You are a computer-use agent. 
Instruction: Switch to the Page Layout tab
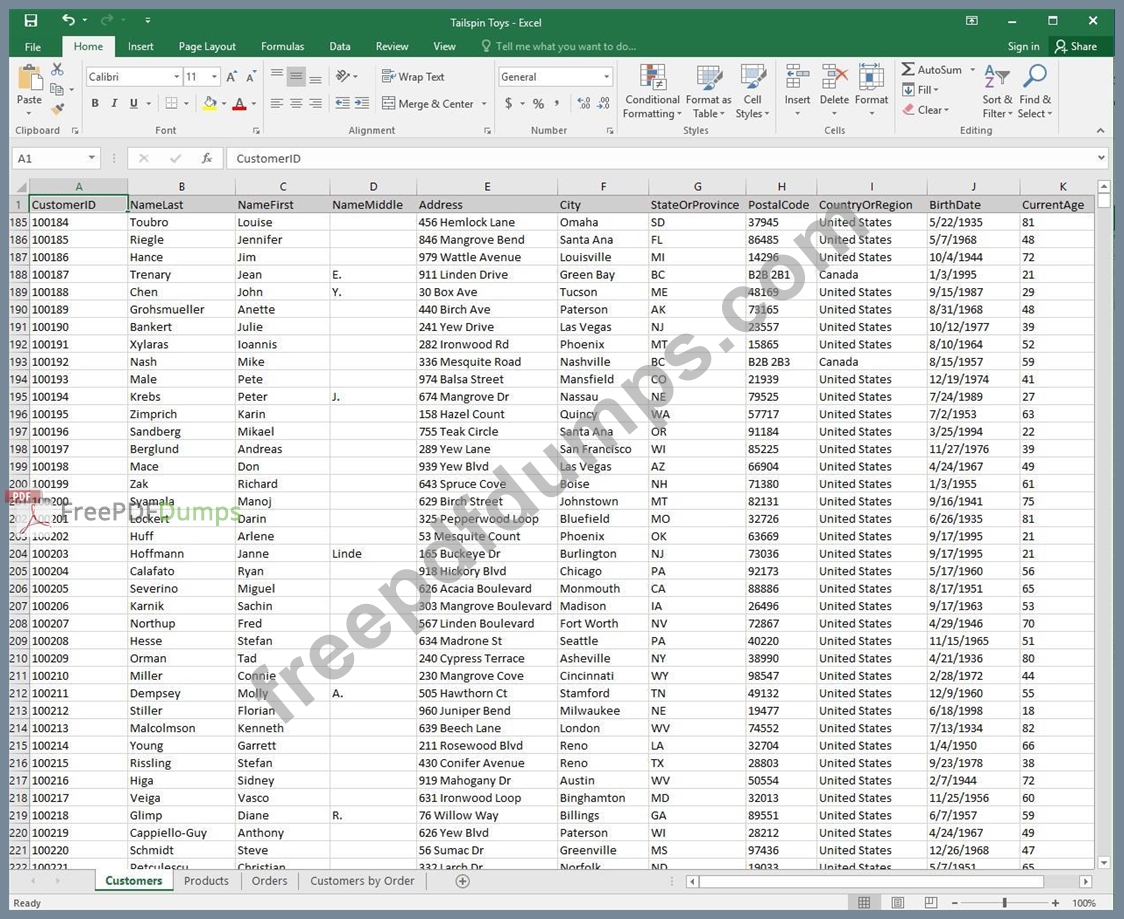point(207,47)
